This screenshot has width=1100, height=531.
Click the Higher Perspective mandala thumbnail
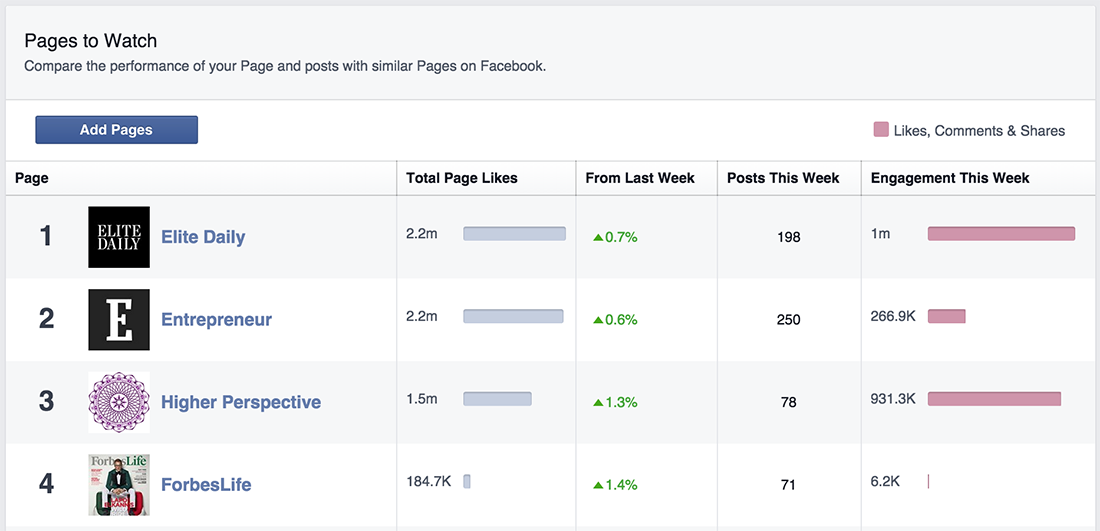(119, 402)
